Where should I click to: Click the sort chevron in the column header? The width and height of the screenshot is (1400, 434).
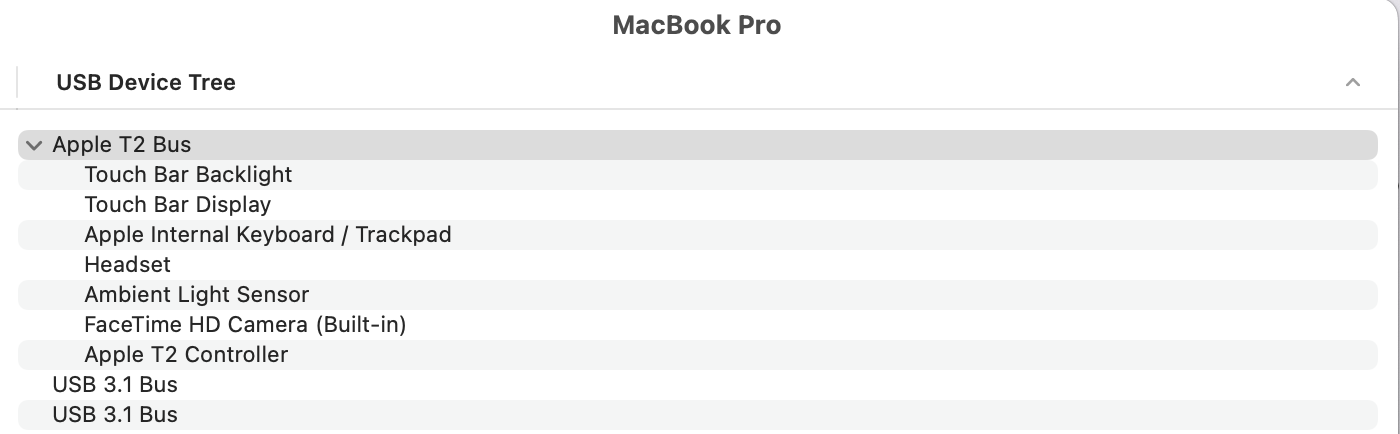click(1352, 83)
